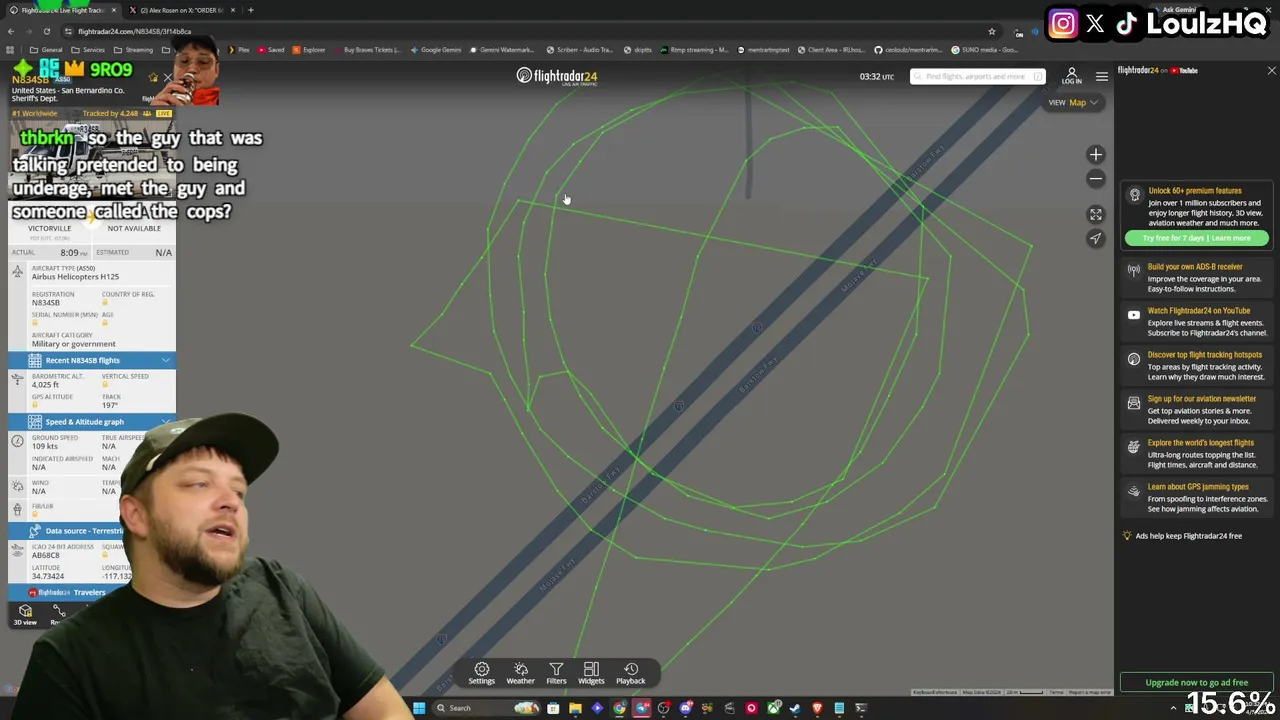Expand the Data source section header
This screenshot has width=1280, height=720.
pyautogui.click(x=68, y=531)
